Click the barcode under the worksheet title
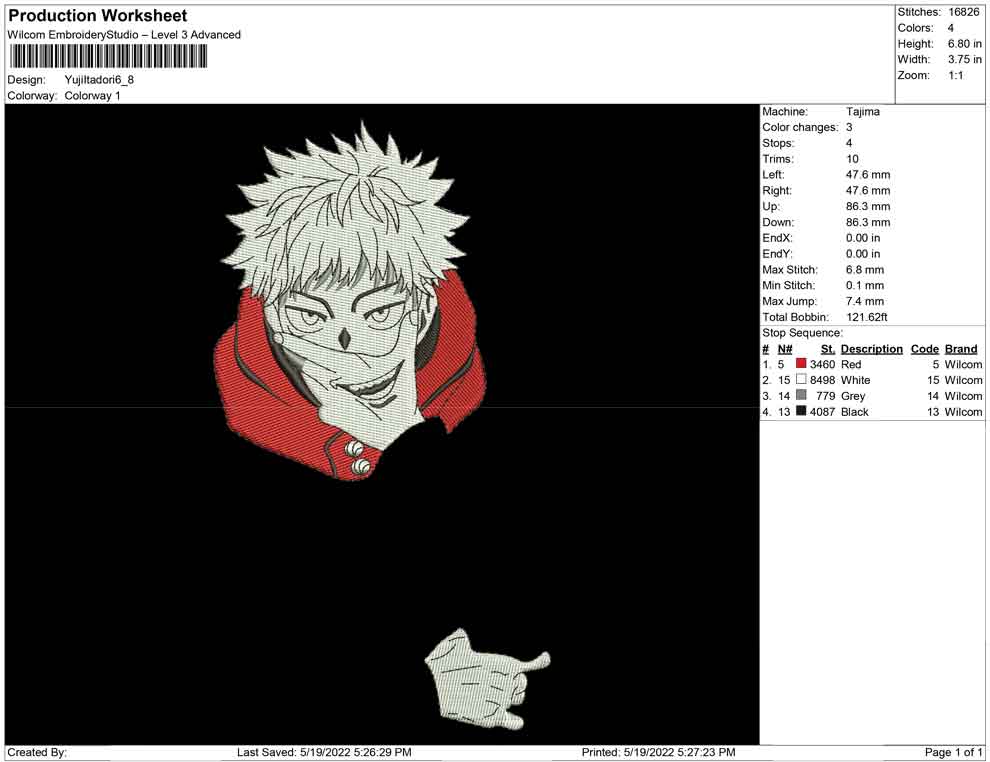 [107, 56]
